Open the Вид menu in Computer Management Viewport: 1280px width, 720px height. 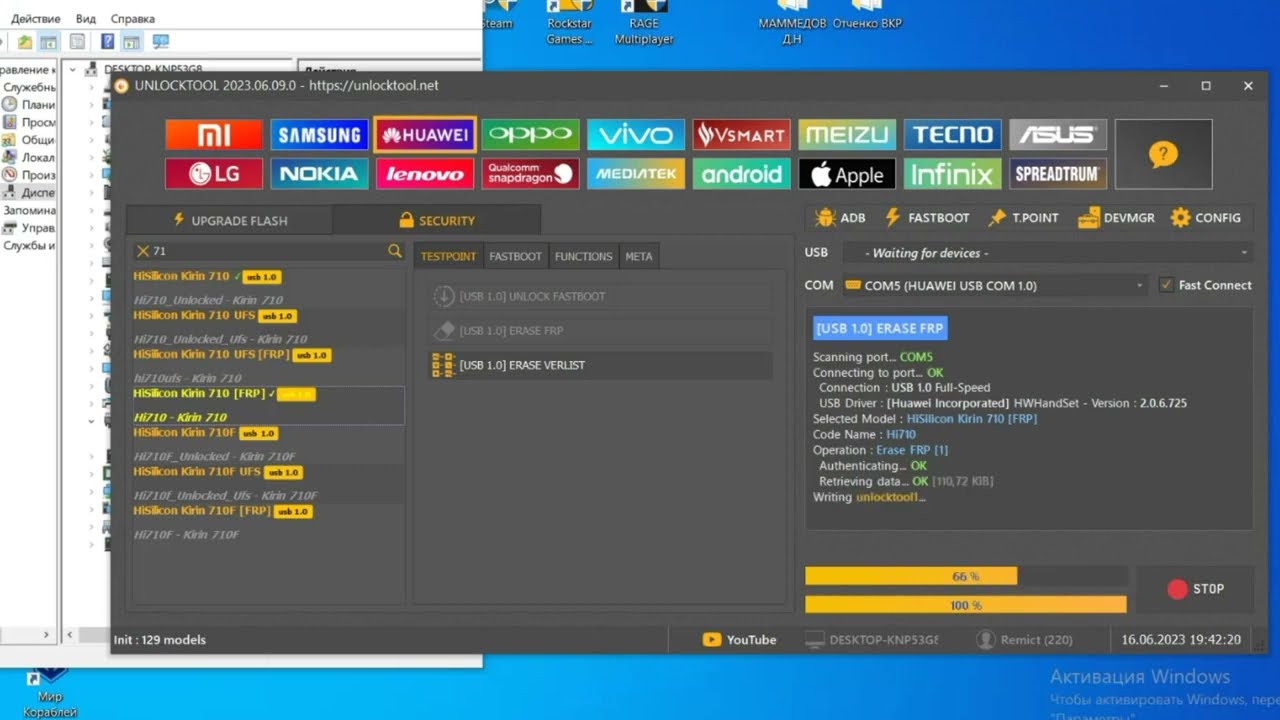pyautogui.click(x=86, y=19)
